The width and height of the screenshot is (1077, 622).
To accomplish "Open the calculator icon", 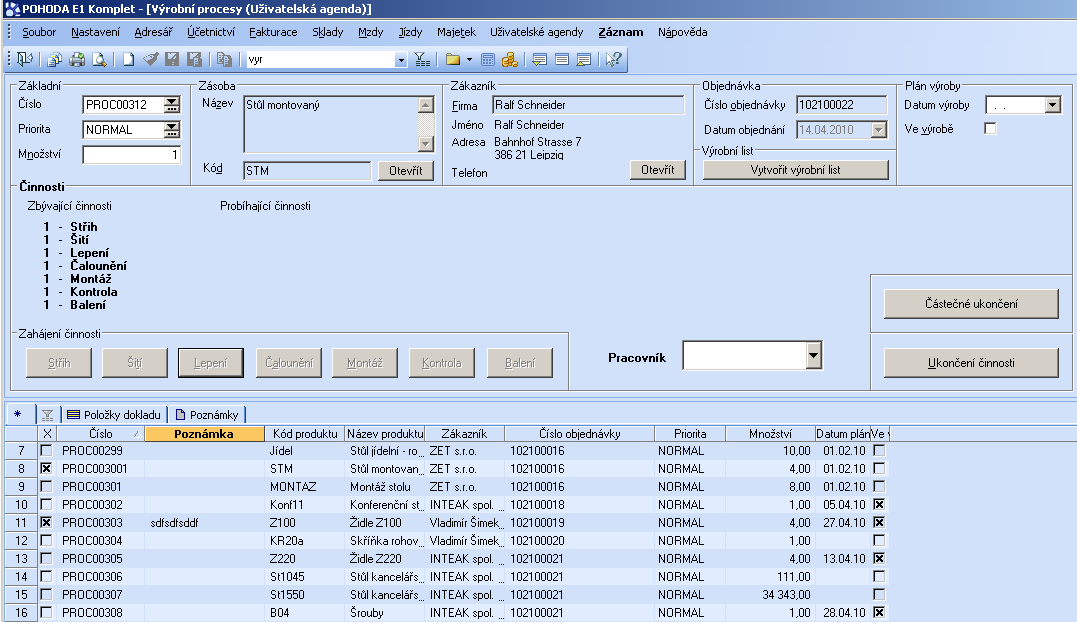I will point(488,60).
